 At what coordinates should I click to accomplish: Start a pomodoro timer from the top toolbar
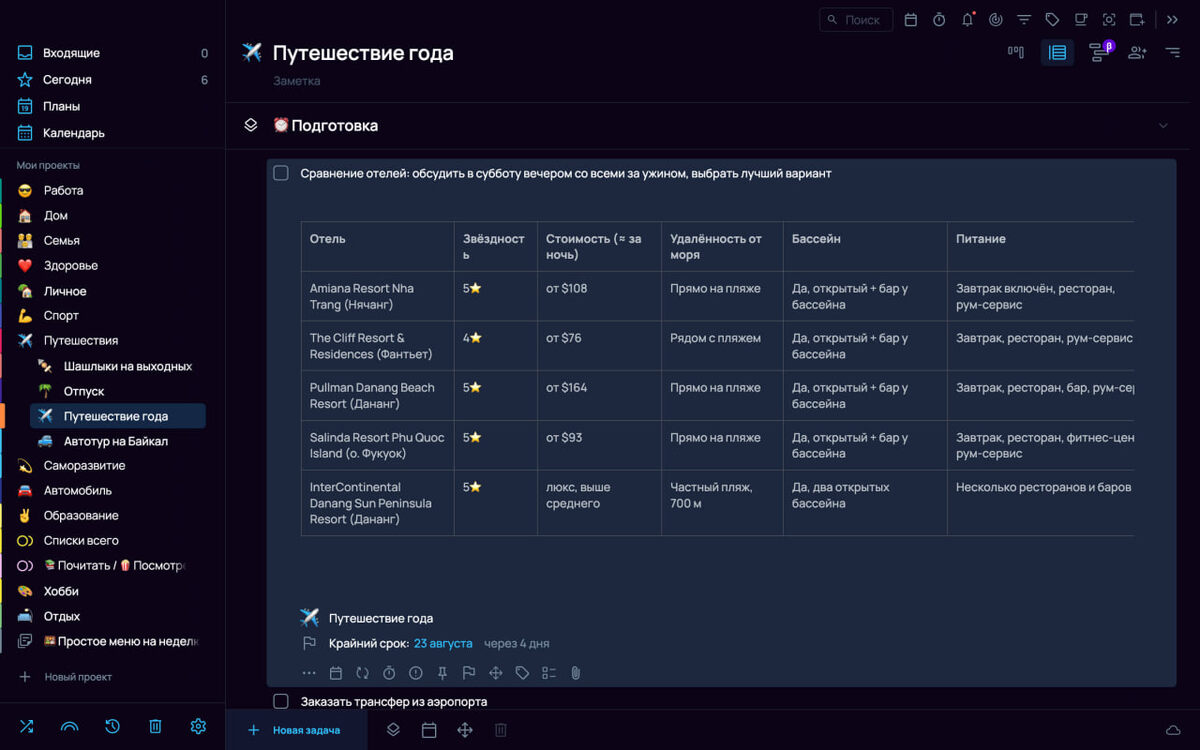click(939, 18)
